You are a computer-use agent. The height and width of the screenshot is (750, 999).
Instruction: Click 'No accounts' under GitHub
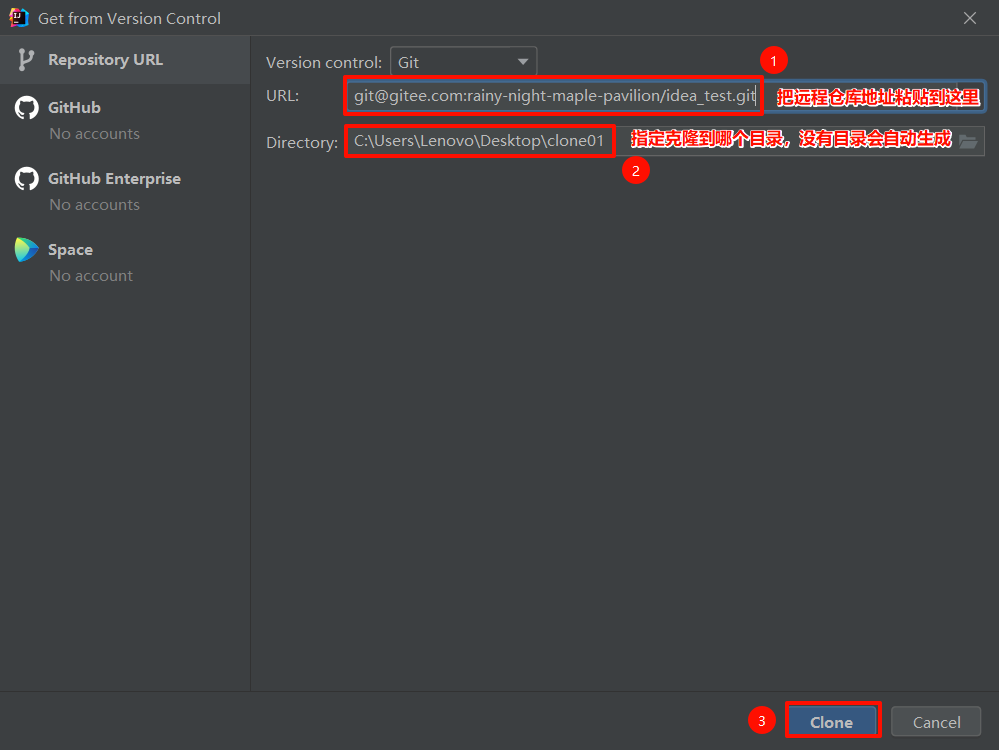94,134
